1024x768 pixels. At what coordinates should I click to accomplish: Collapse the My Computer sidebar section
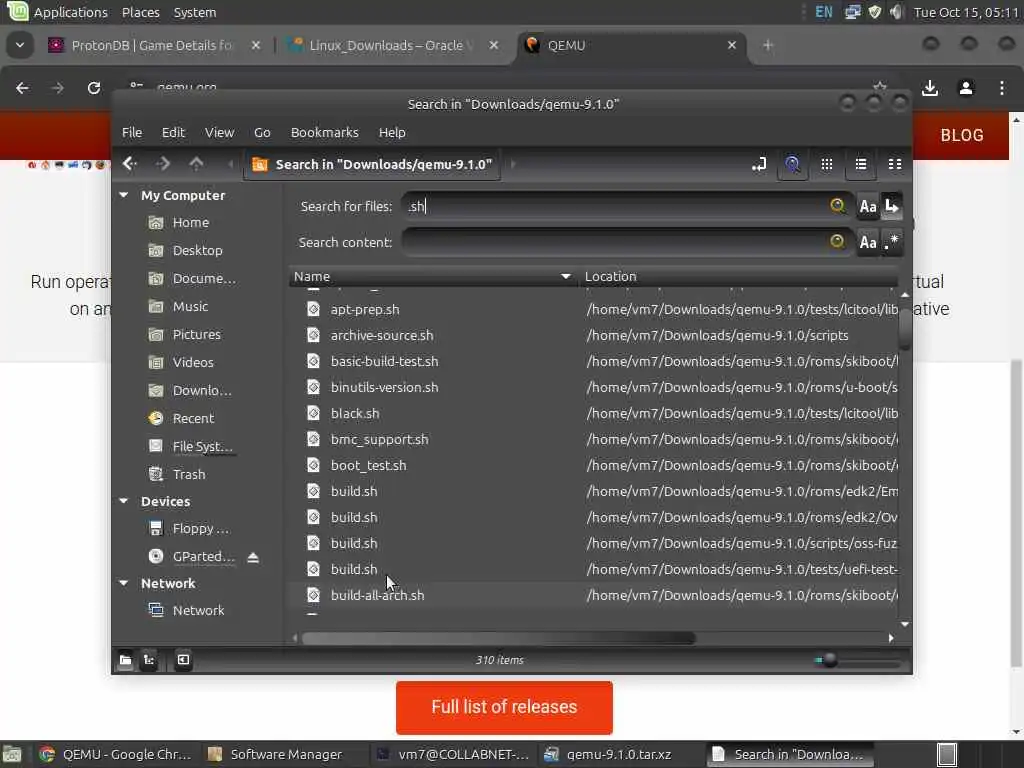click(123, 195)
